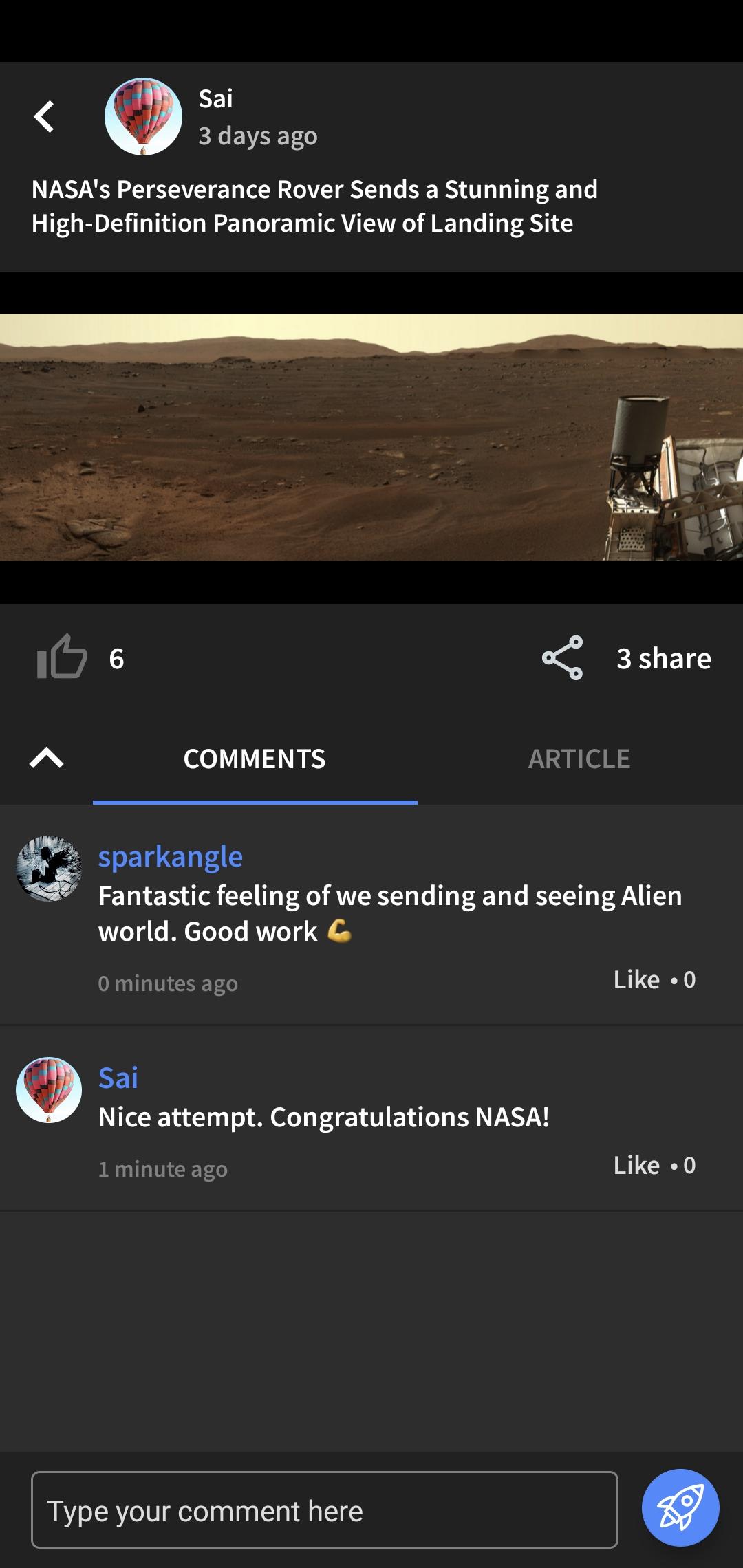
Task: Collapse the comments panel with chevron
Action: coord(47,758)
